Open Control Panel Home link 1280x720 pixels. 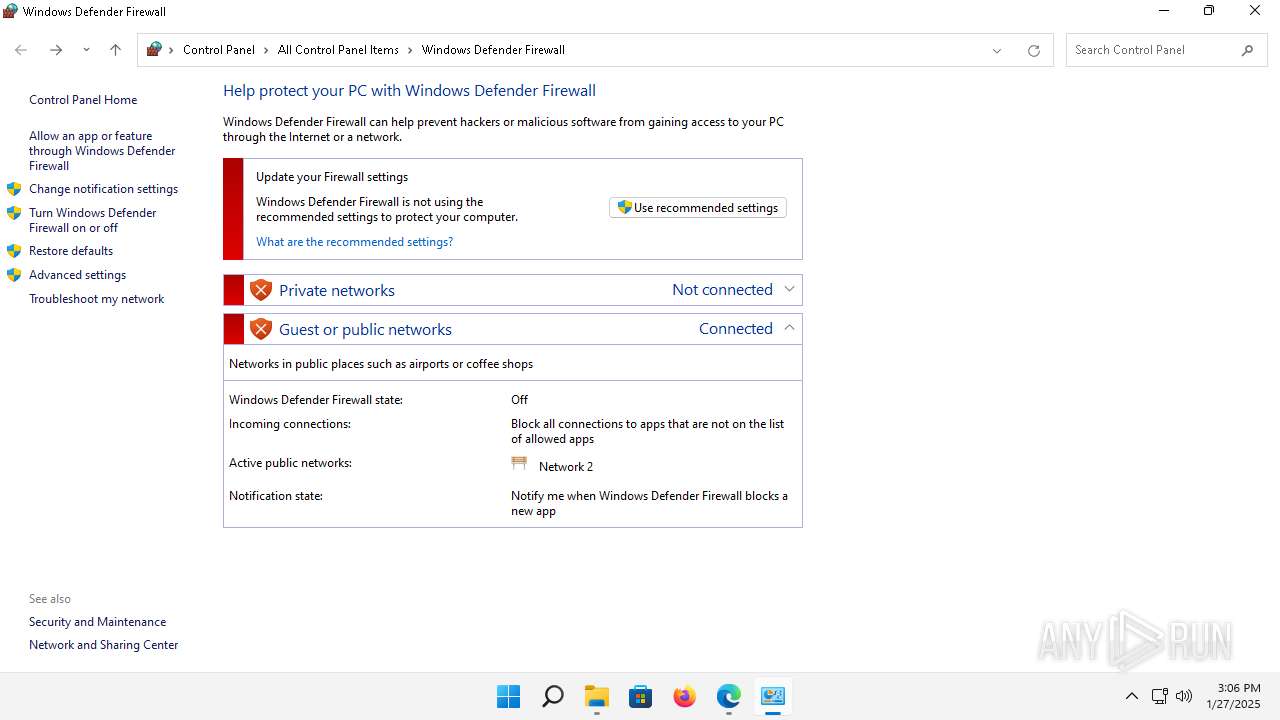point(83,100)
